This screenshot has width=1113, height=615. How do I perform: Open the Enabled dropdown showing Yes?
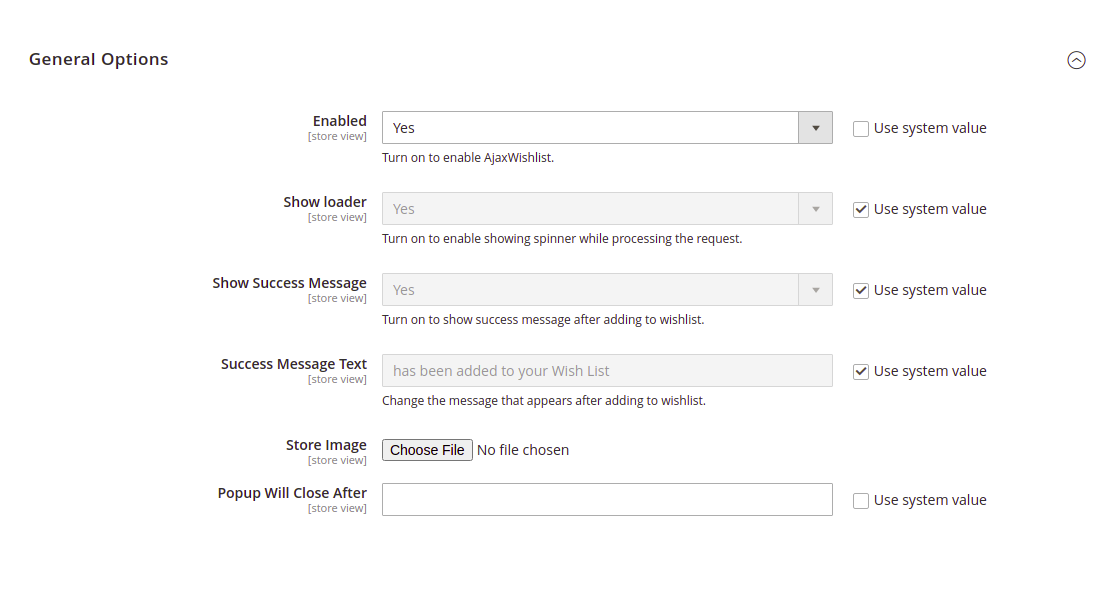[x=606, y=128]
